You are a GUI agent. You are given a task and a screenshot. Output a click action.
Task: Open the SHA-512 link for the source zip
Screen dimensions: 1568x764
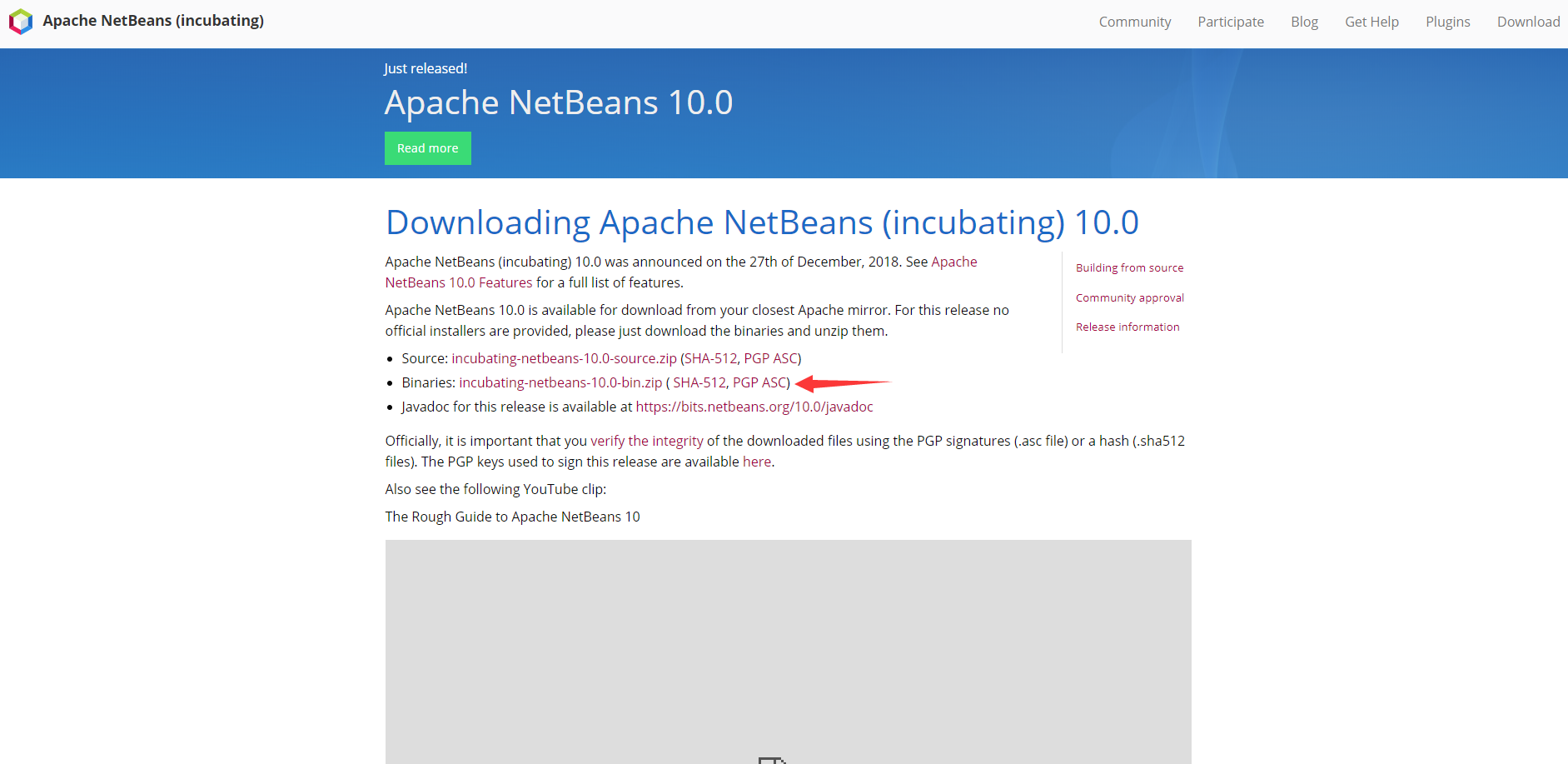point(710,358)
